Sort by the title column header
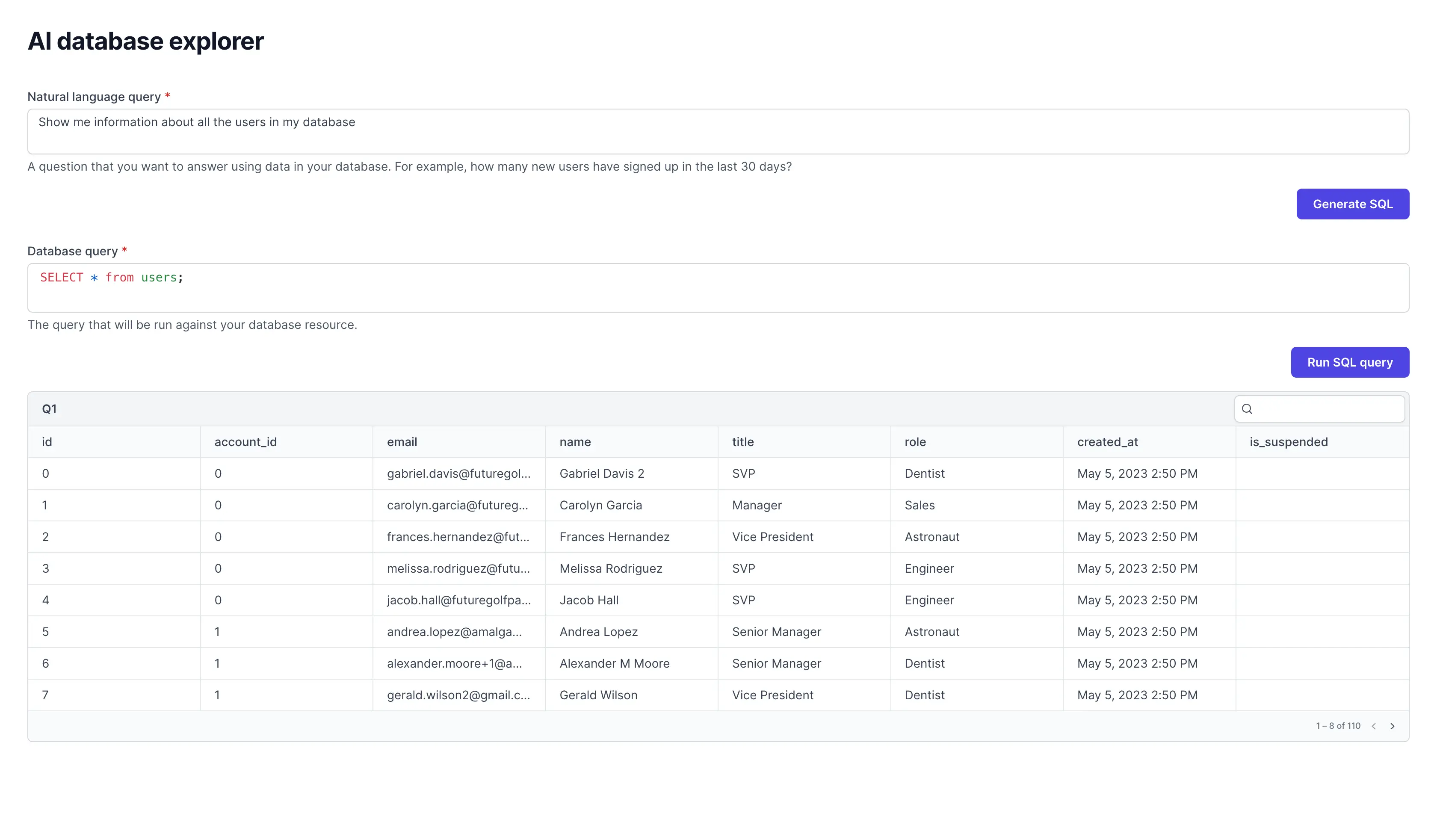This screenshot has width=1437, height=840. [x=804, y=442]
